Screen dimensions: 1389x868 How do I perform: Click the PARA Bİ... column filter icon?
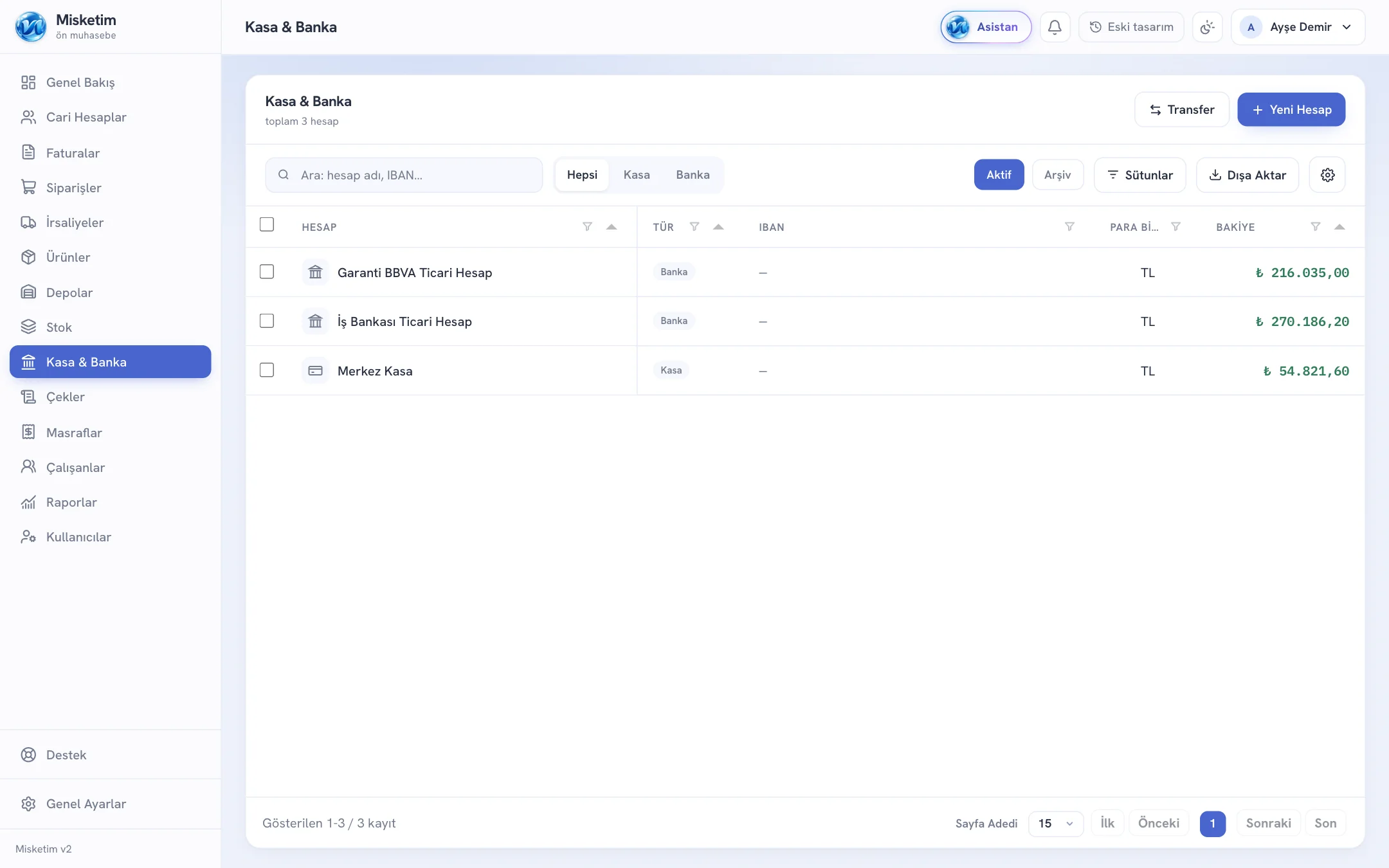pos(1176,226)
